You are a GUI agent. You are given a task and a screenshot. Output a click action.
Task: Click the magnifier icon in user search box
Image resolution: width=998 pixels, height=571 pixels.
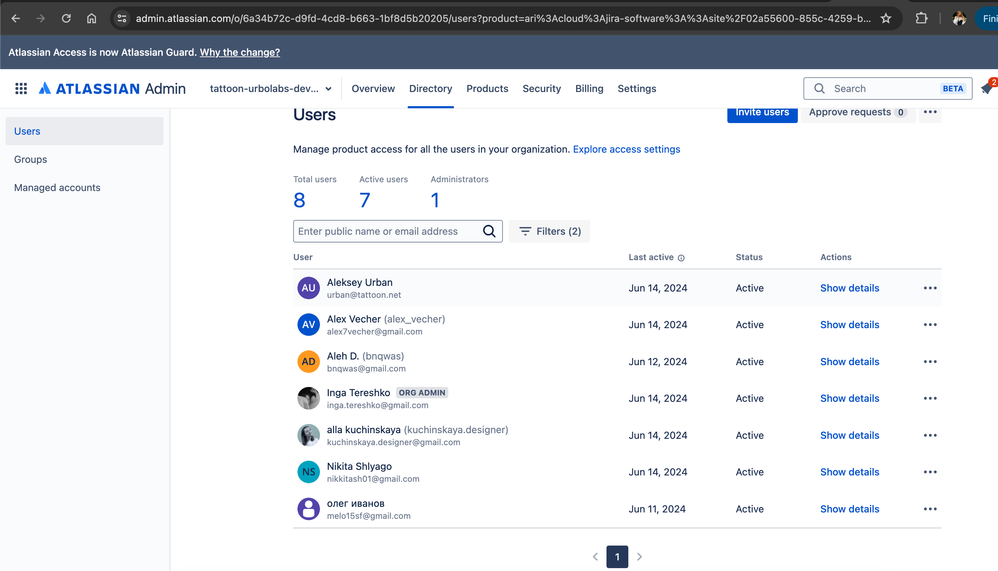click(x=489, y=232)
